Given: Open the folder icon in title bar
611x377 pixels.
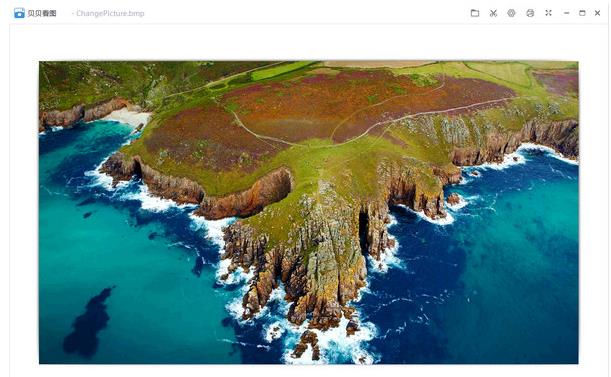Looking at the screenshot, I should 475,13.
